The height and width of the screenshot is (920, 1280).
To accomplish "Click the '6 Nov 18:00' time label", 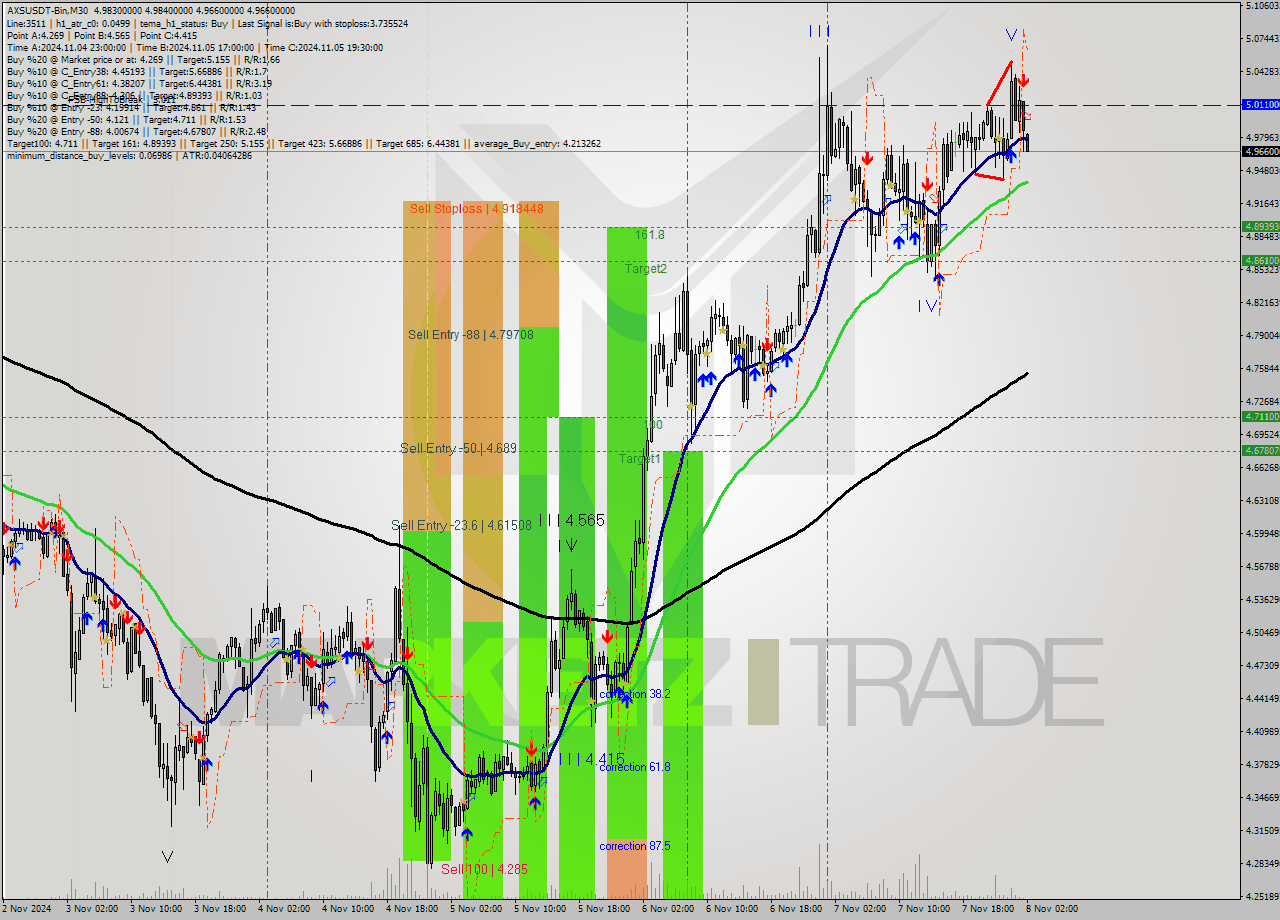I will (797, 909).
